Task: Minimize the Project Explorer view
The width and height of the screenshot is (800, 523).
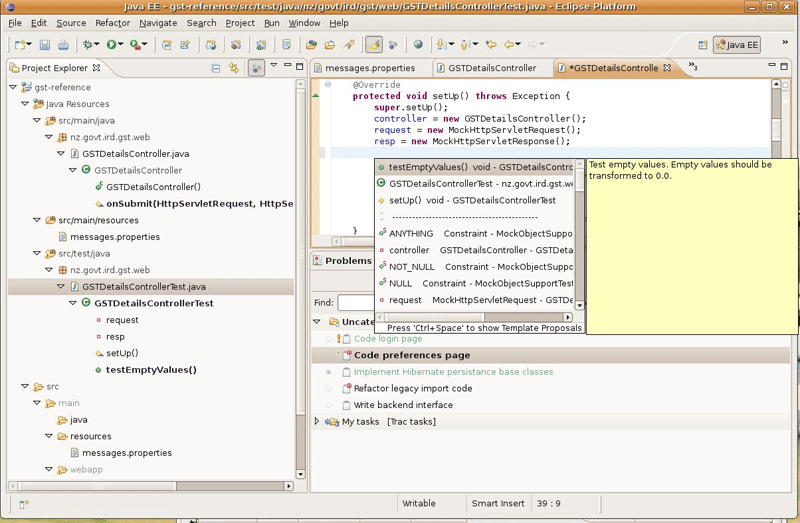Action: 288,65
